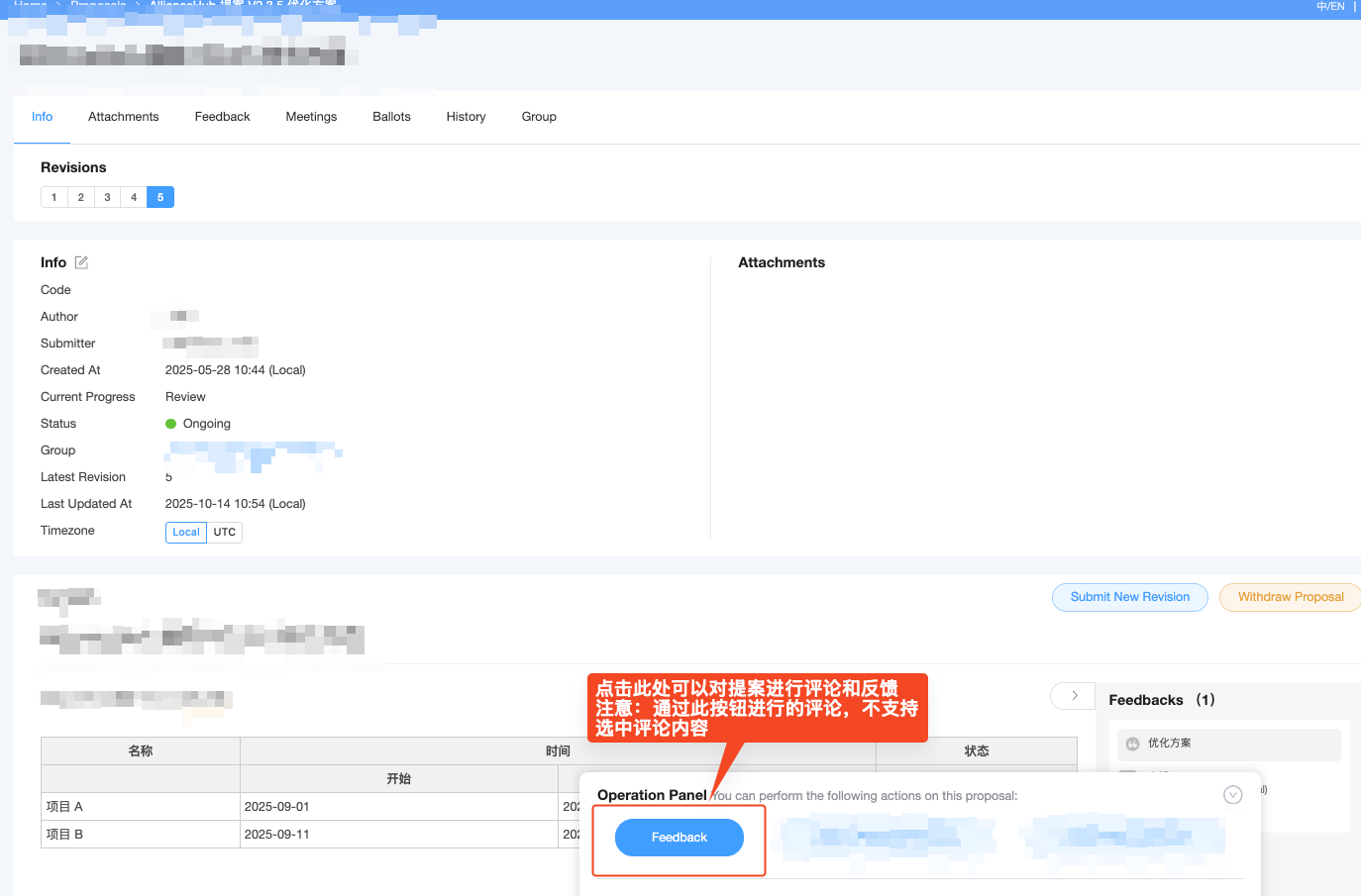View the History tab
Viewport: 1361px width, 896px height.
466,117
